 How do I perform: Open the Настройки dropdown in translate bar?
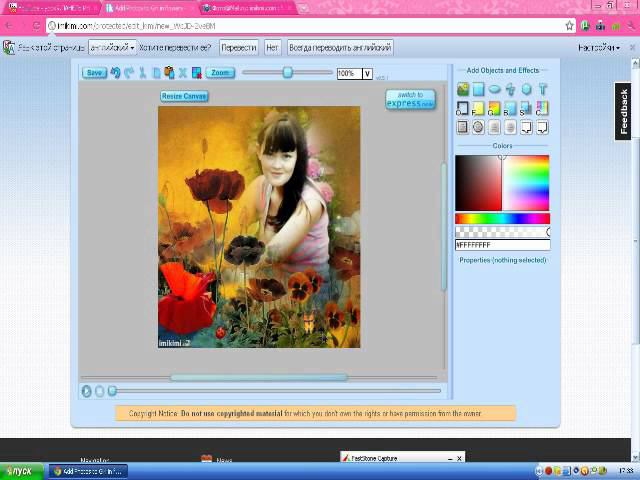[599, 48]
